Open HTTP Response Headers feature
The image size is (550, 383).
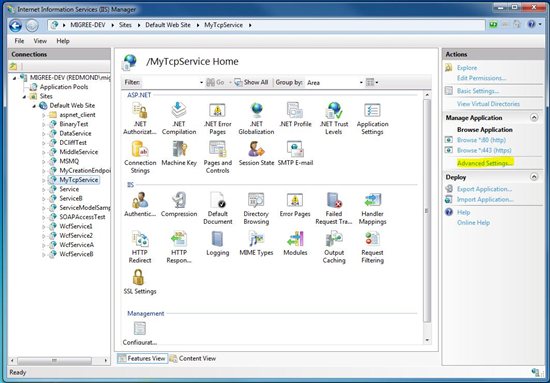pos(179,247)
